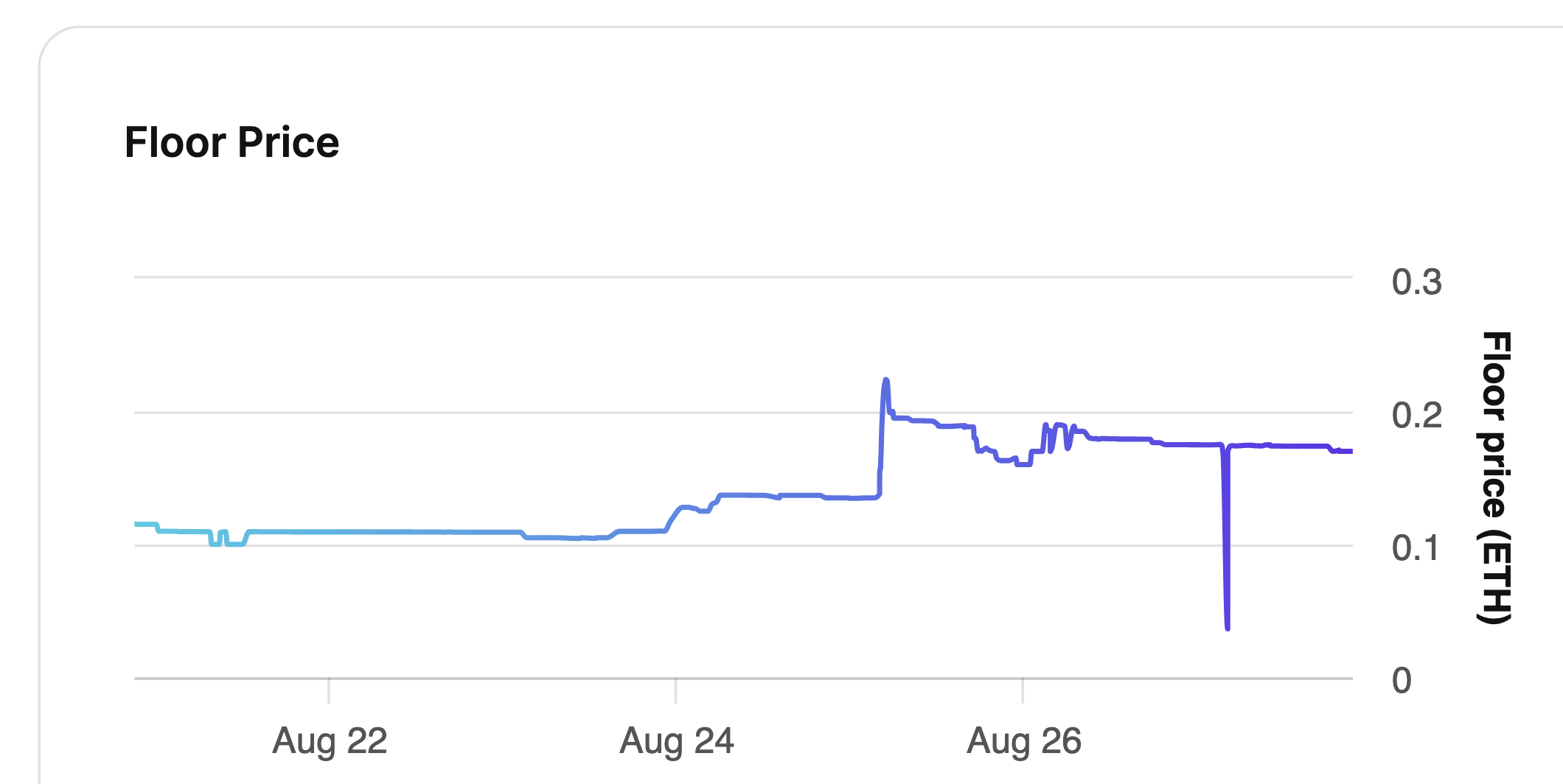The image size is (1563, 784).
Task: Click the "0.2" y-axis value label
Action: click(x=1416, y=416)
